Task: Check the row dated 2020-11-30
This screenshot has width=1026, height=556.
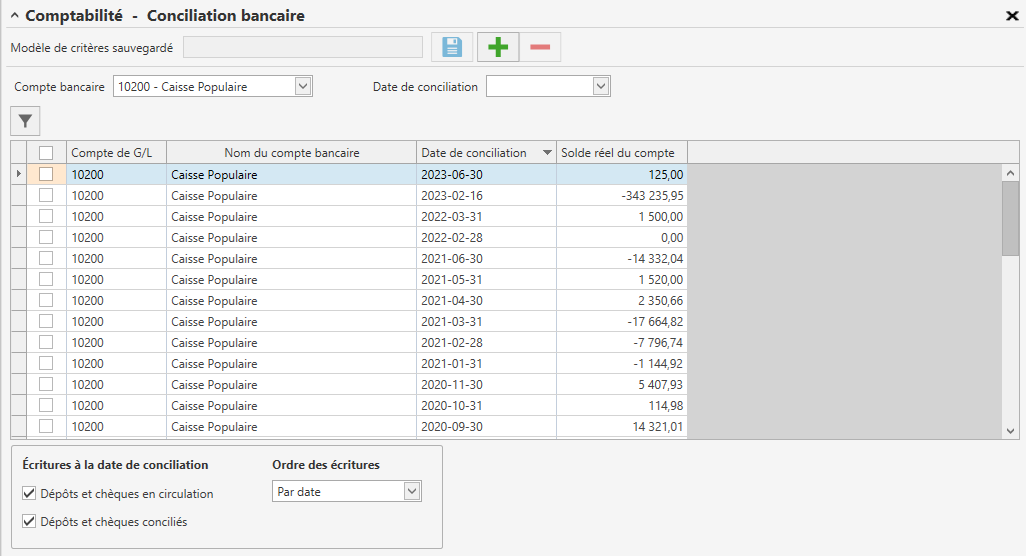Action: 46,384
